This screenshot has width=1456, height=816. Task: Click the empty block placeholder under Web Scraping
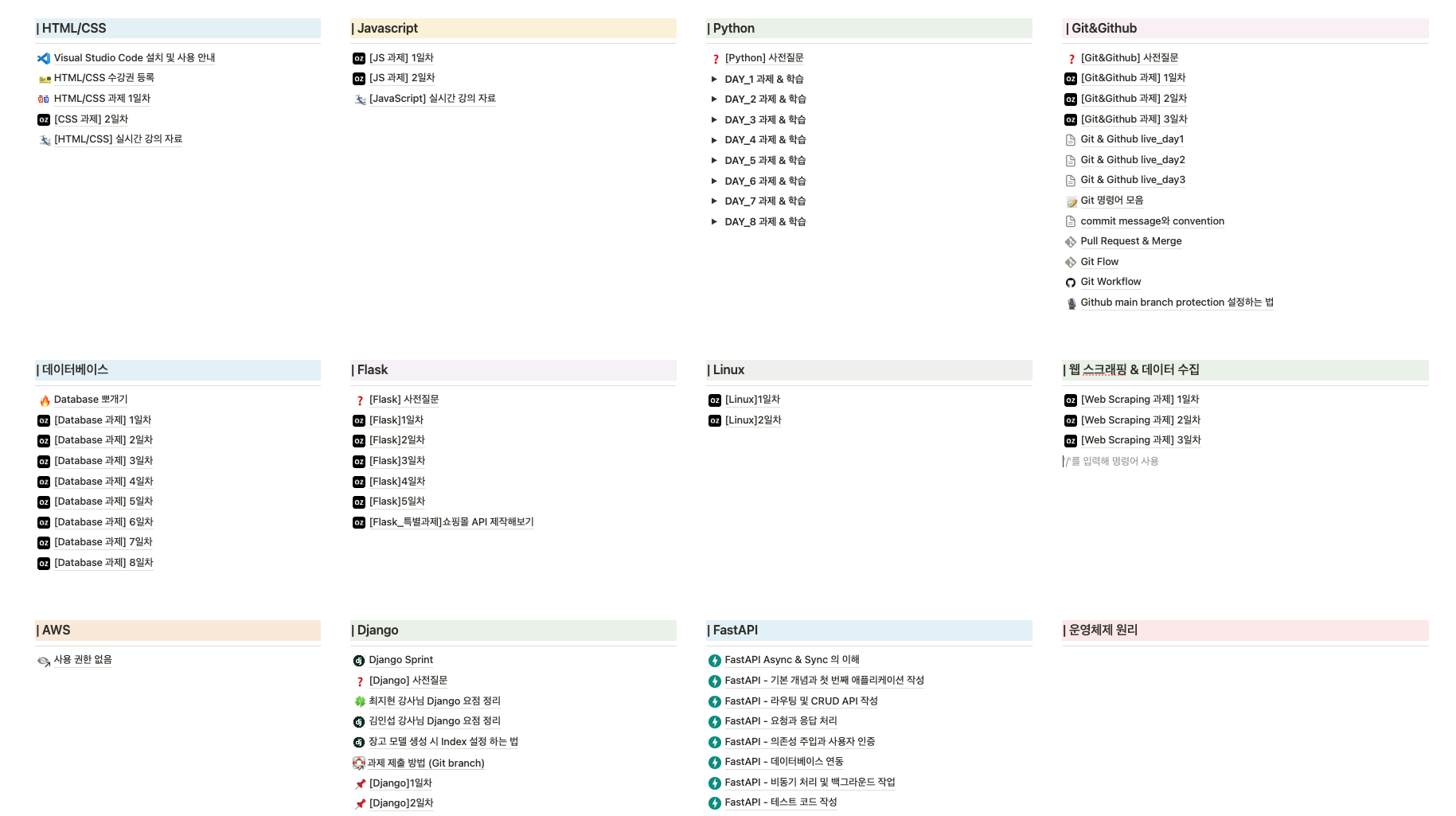(1113, 462)
